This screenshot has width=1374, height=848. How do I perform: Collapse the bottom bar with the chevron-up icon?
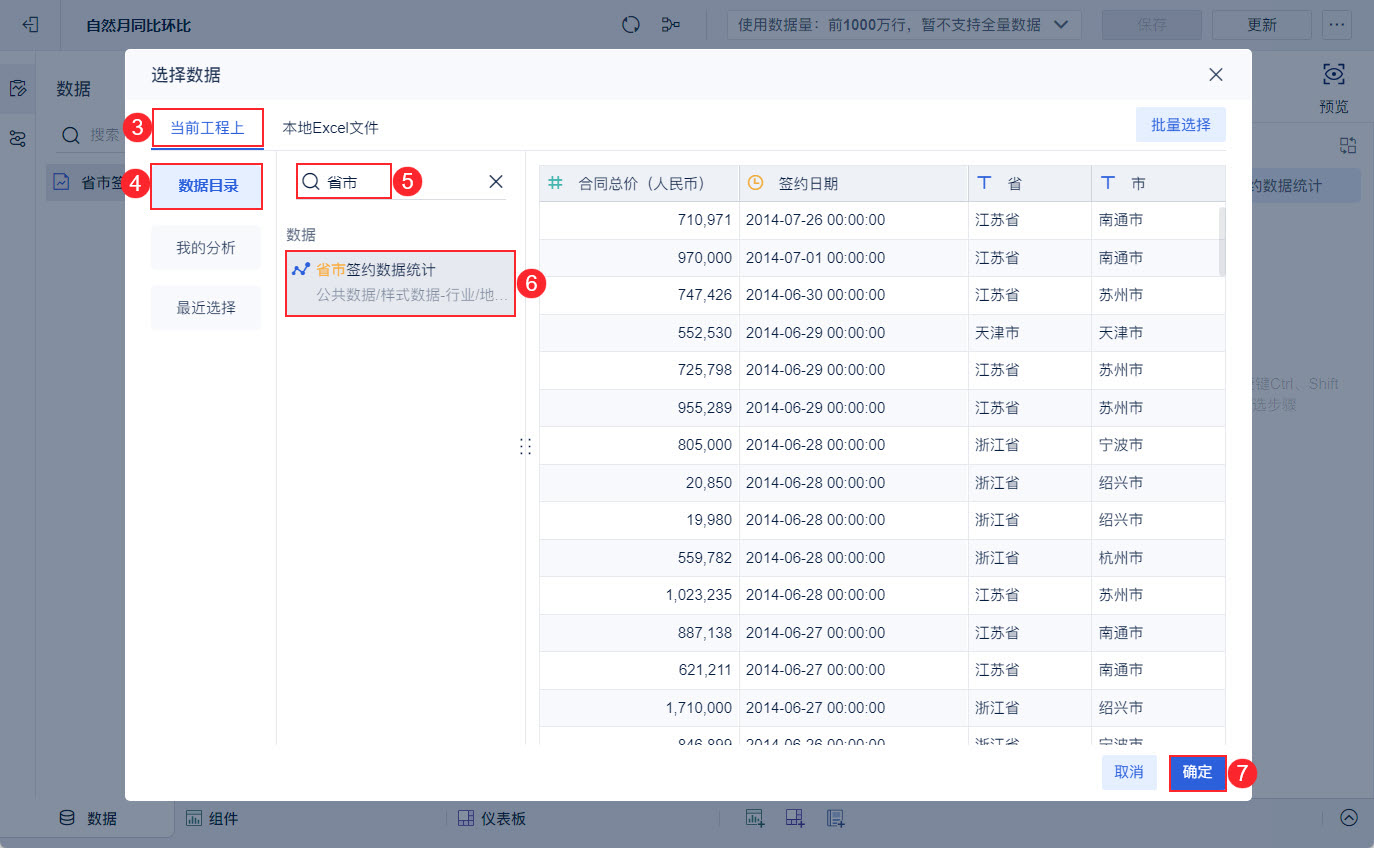click(x=1349, y=818)
